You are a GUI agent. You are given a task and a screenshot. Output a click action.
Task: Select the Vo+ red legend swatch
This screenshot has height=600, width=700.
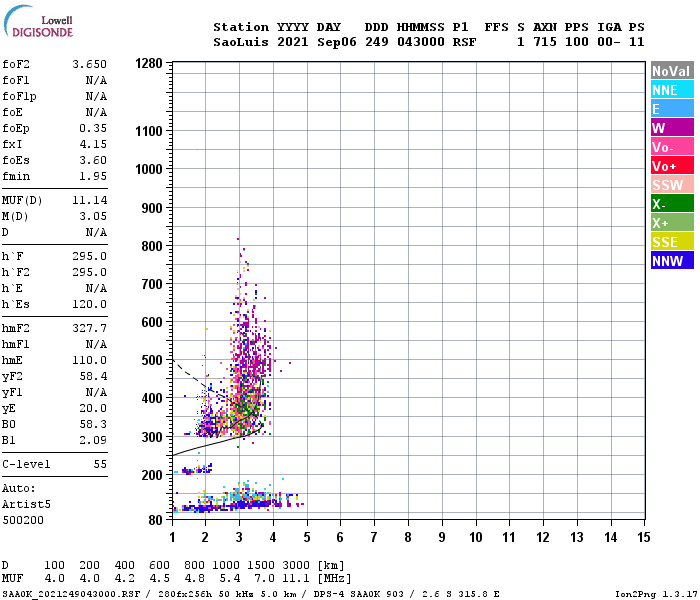(x=672, y=166)
